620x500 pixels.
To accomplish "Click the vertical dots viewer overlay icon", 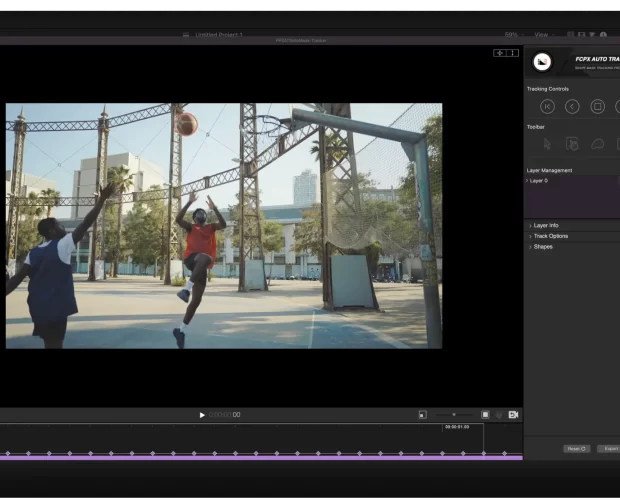I will (512, 53).
